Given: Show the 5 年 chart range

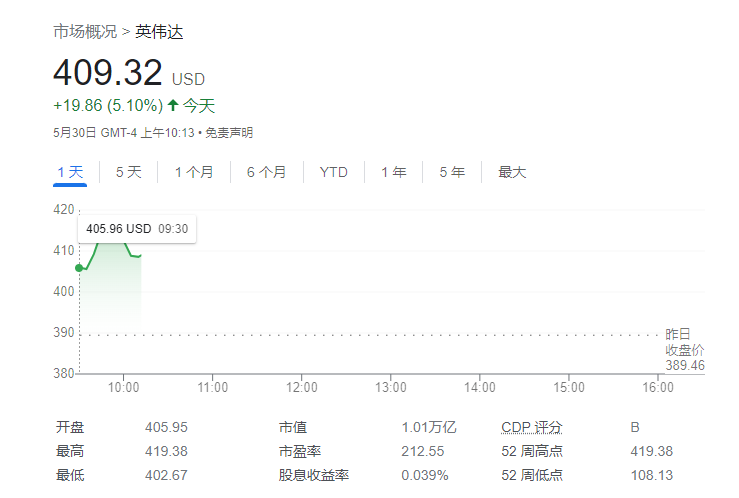Looking at the screenshot, I should (x=452, y=172).
